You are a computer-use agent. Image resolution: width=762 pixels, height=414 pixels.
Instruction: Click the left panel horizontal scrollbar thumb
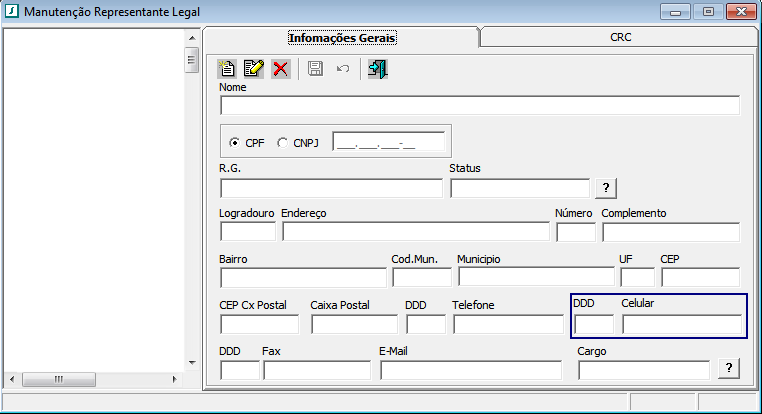click(x=59, y=379)
